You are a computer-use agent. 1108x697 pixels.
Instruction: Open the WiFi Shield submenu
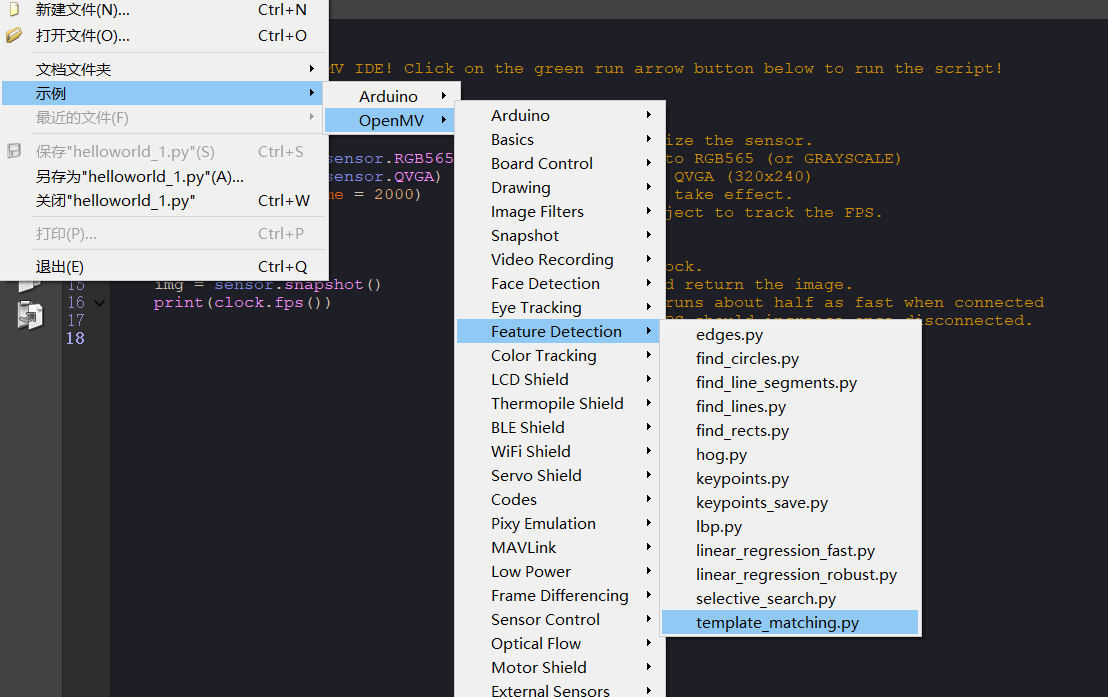click(558, 452)
